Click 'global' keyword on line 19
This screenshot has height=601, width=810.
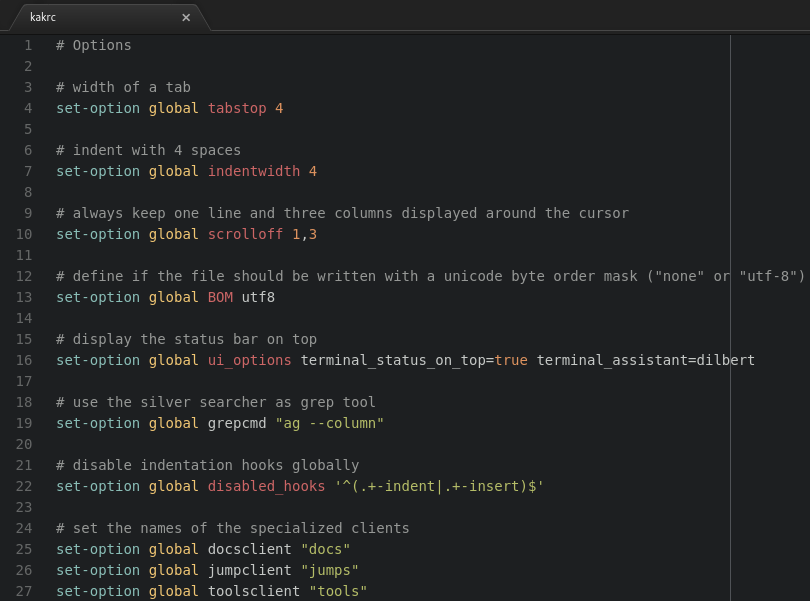pos(174,423)
